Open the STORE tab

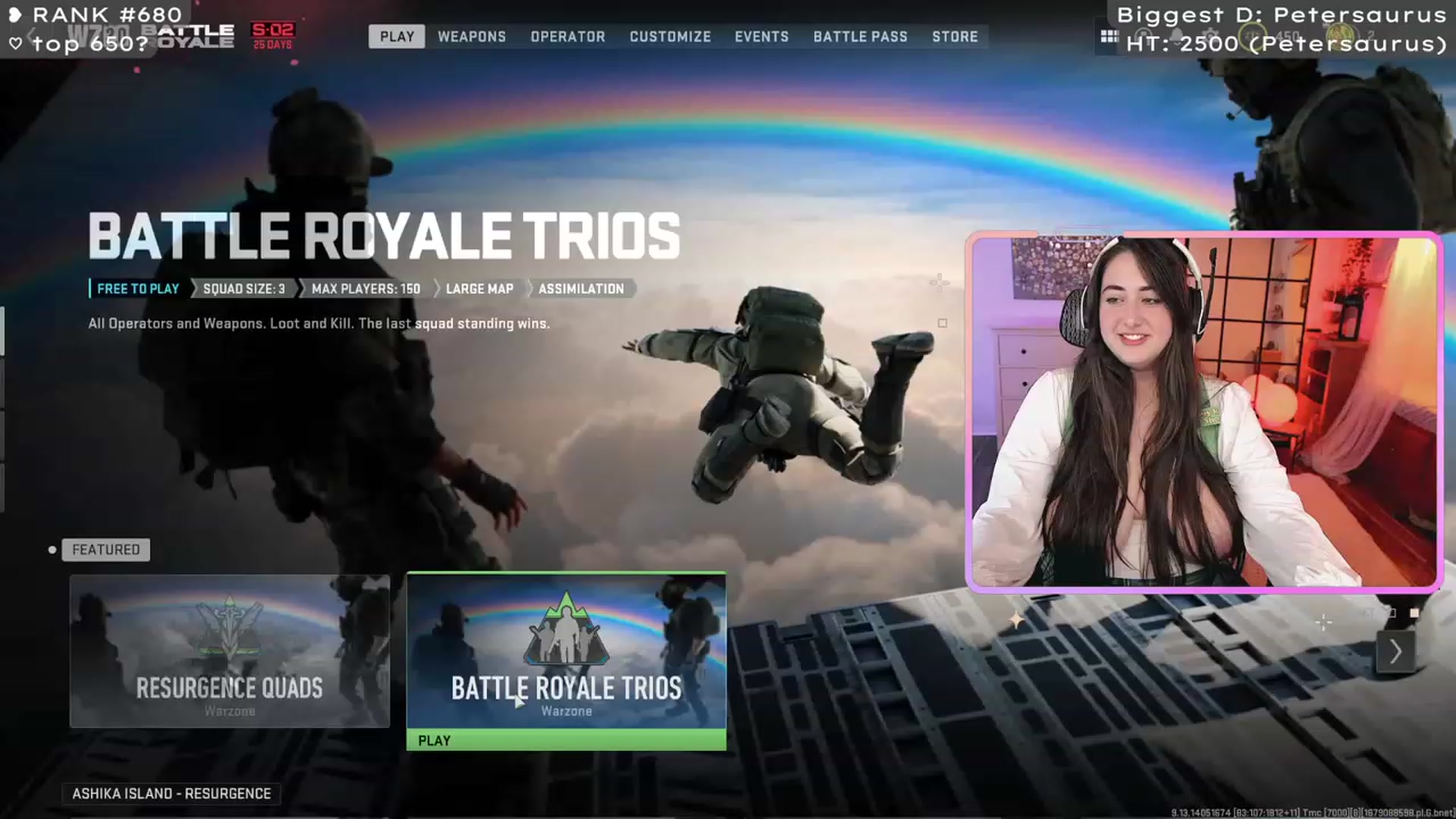[955, 36]
